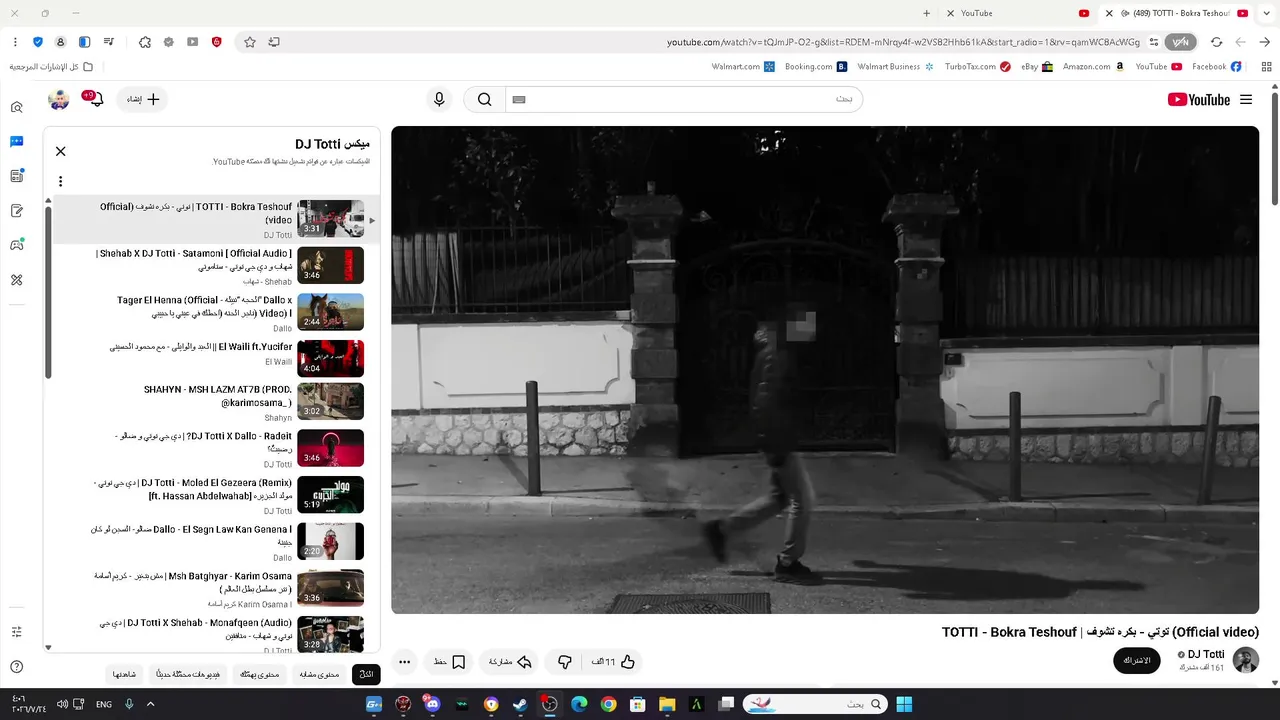1280x720 pixels.
Task: Open more actions menu beside the save button
Action: point(404,661)
